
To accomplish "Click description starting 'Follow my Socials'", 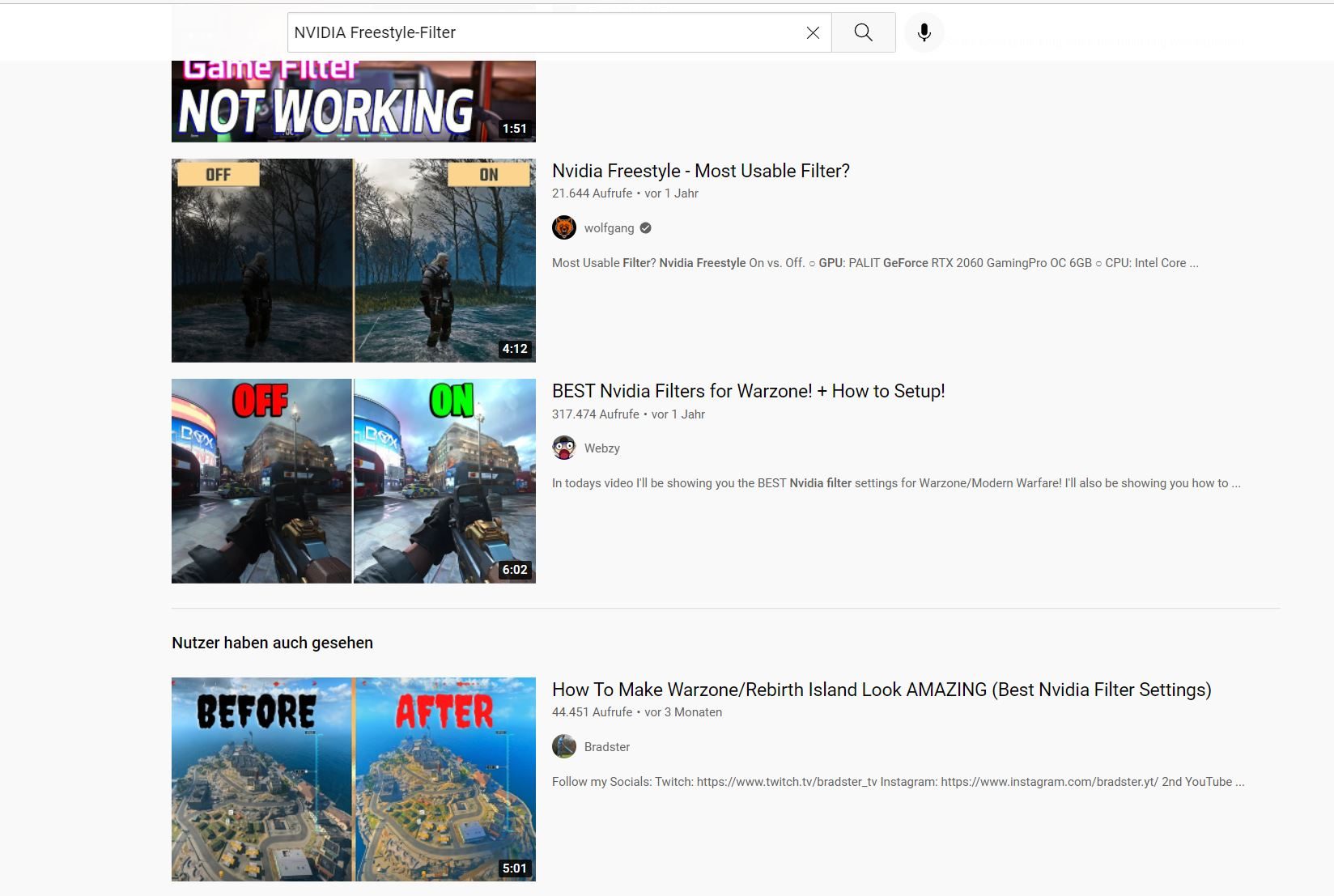I will click(x=899, y=782).
